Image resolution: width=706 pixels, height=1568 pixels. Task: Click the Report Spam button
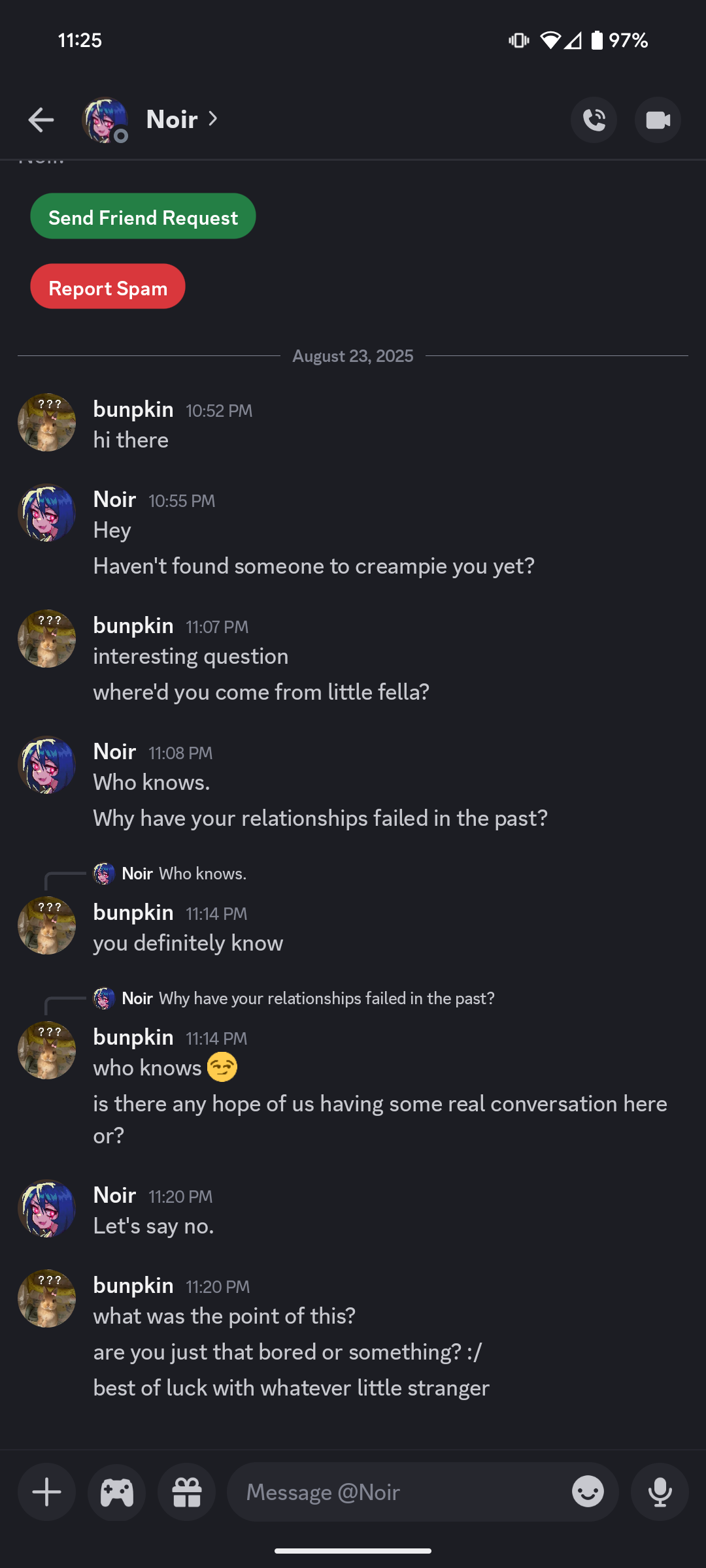(108, 286)
